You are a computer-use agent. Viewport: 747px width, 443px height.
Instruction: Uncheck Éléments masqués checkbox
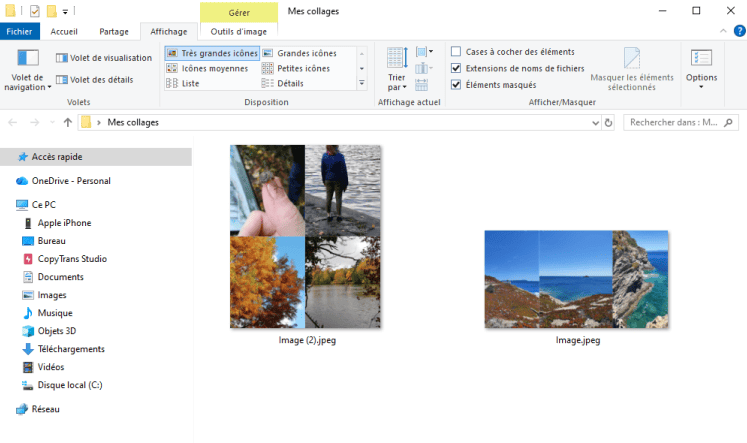tap(456, 85)
